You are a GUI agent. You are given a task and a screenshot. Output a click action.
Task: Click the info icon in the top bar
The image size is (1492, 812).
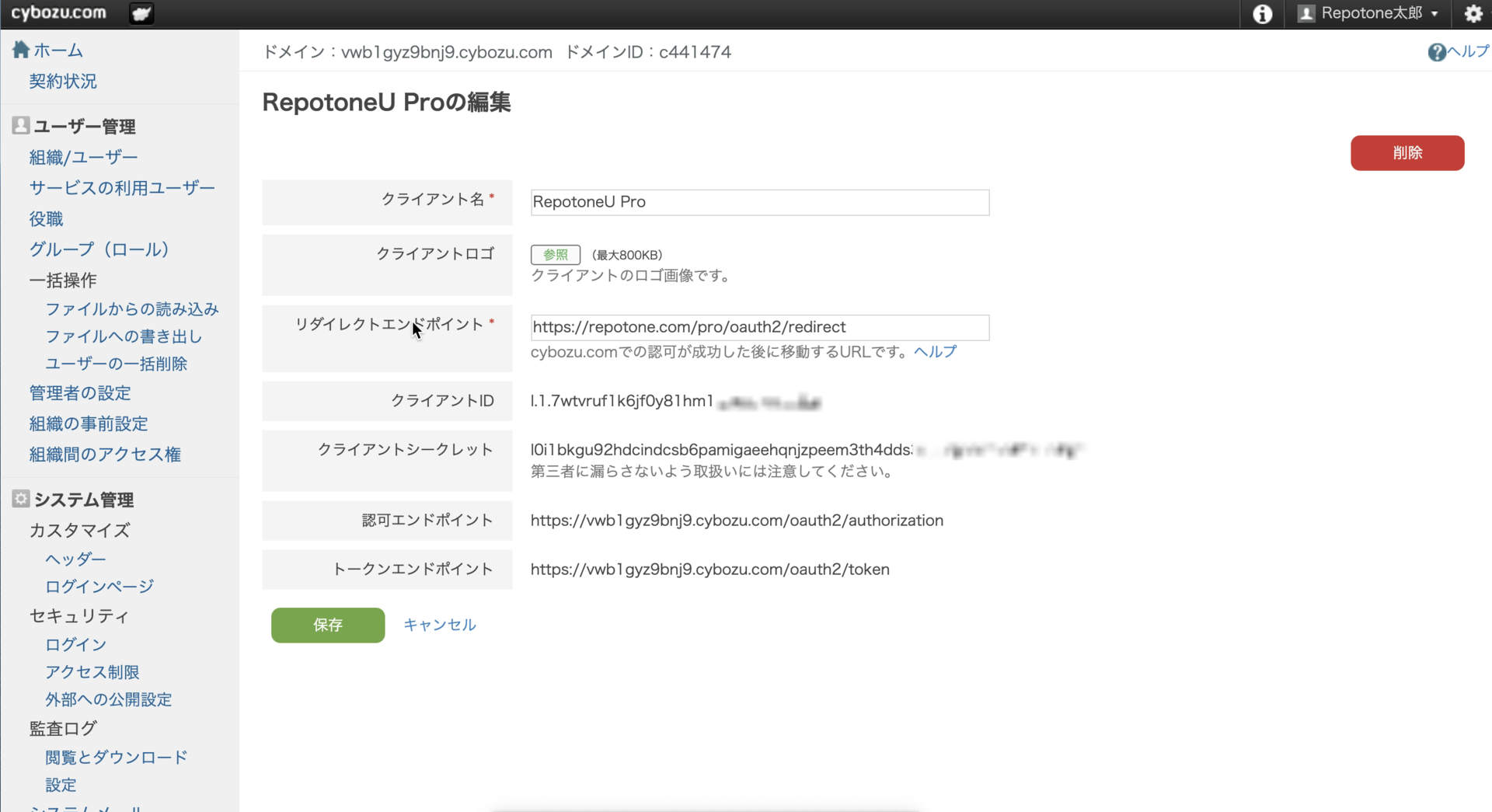coord(1261,14)
